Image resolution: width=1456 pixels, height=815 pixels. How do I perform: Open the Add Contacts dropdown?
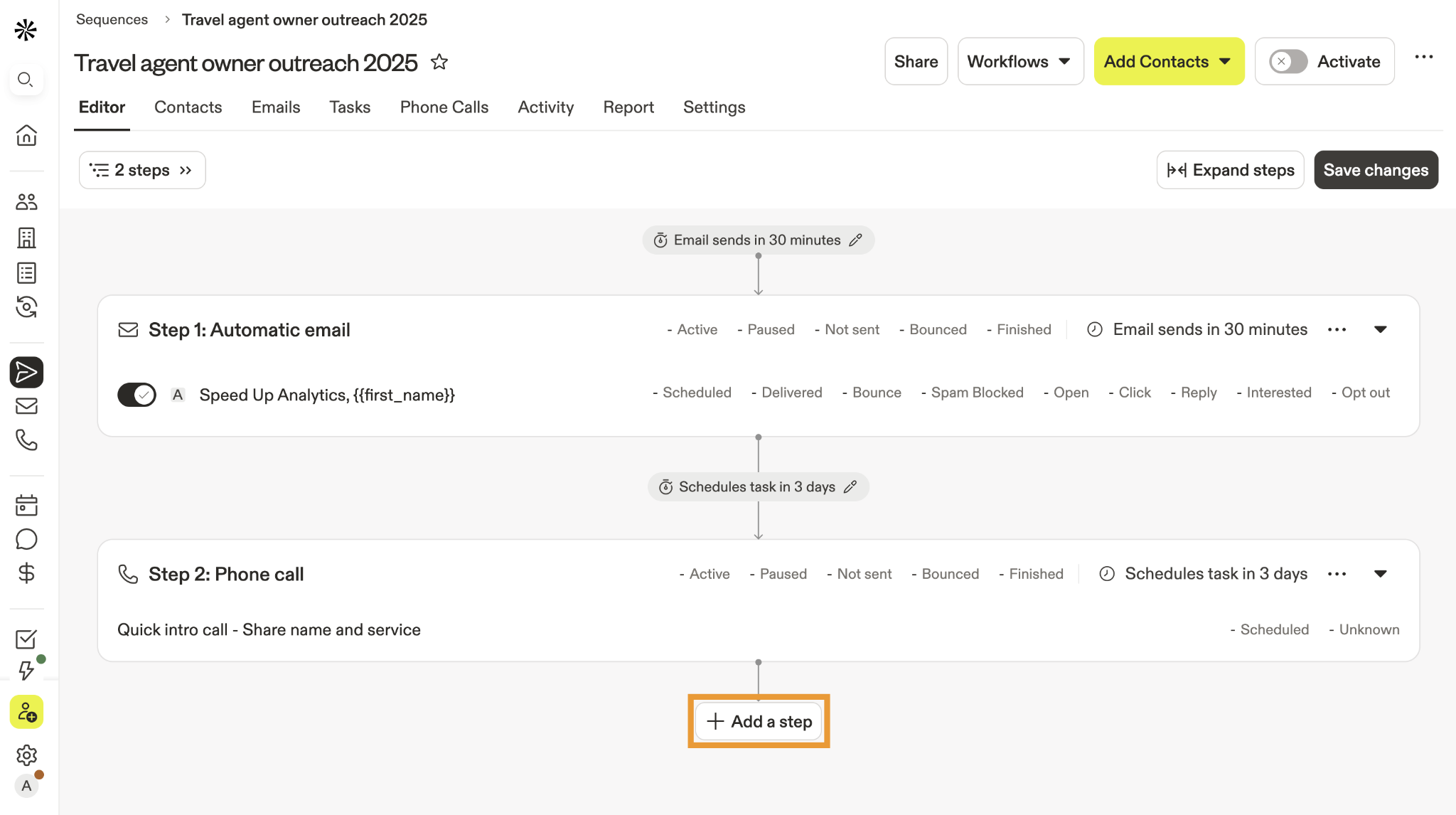click(x=1169, y=62)
